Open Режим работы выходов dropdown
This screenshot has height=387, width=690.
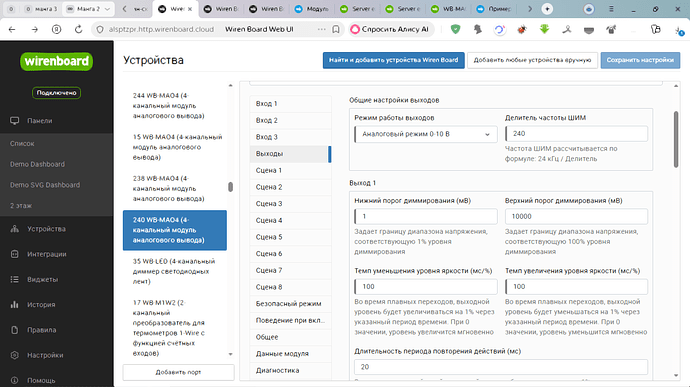click(426, 134)
